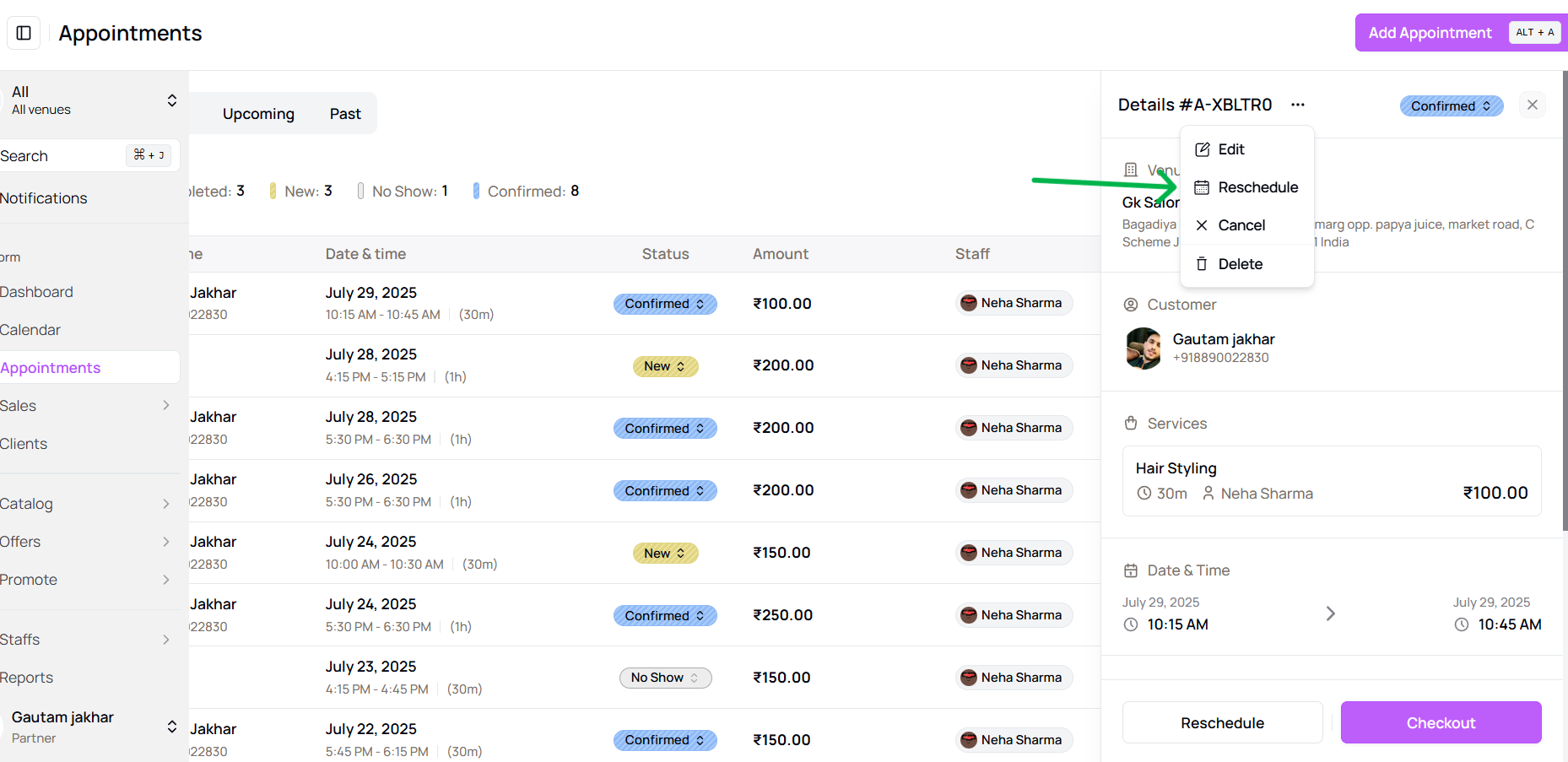Open Notifications in the sidebar
This screenshot has width=1568, height=762.
click(44, 198)
